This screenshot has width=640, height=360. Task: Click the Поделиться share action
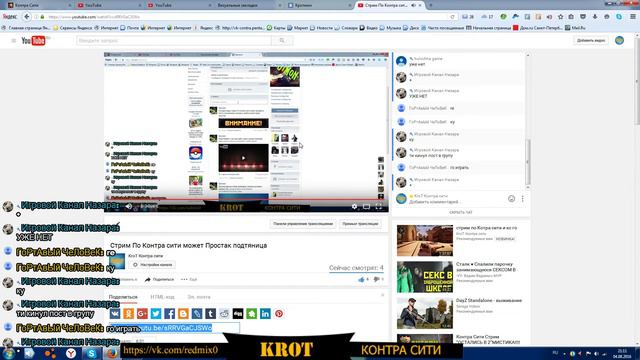pyautogui.click(x=159, y=280)
